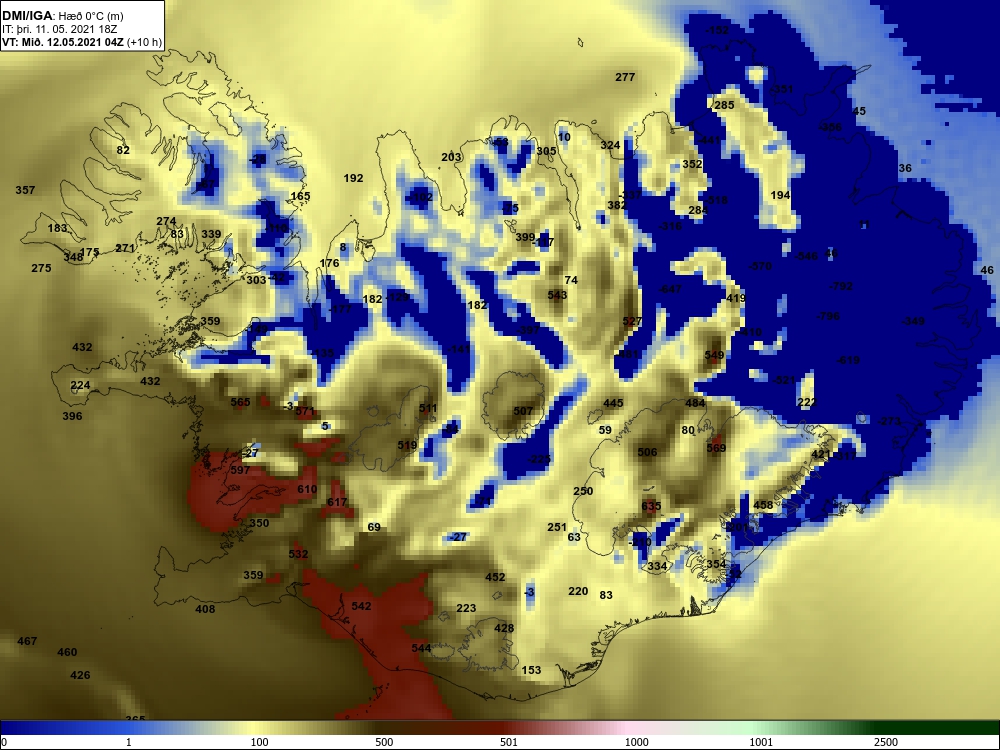
Task: Click the map value '153' on the south coast
Action: click(531, 670)
